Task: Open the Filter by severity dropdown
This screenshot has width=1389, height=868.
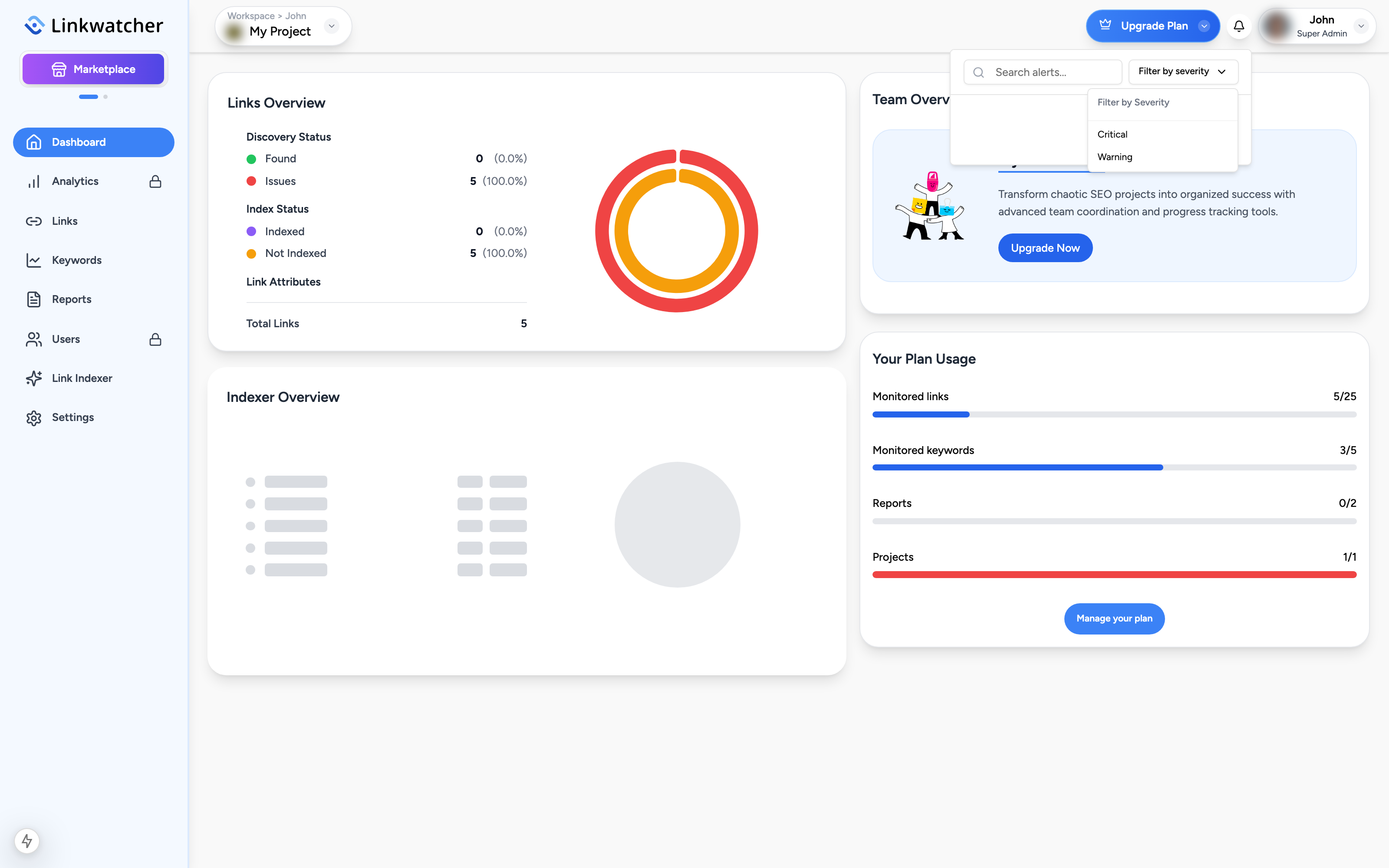Action: [x=1183, y=72]
